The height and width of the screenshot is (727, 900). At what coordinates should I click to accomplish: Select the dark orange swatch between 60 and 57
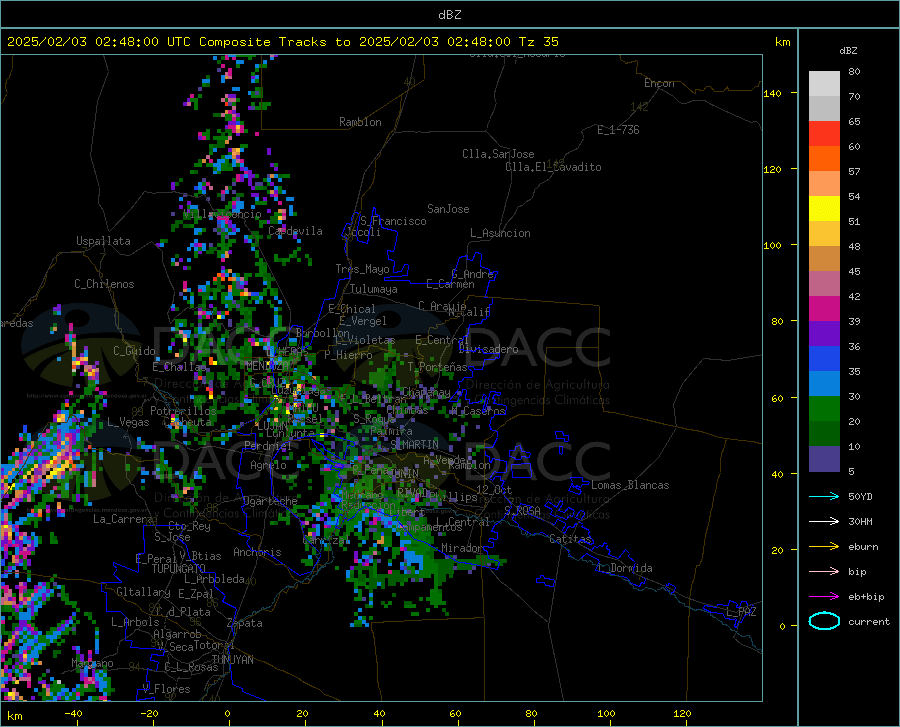pos(824,159)
